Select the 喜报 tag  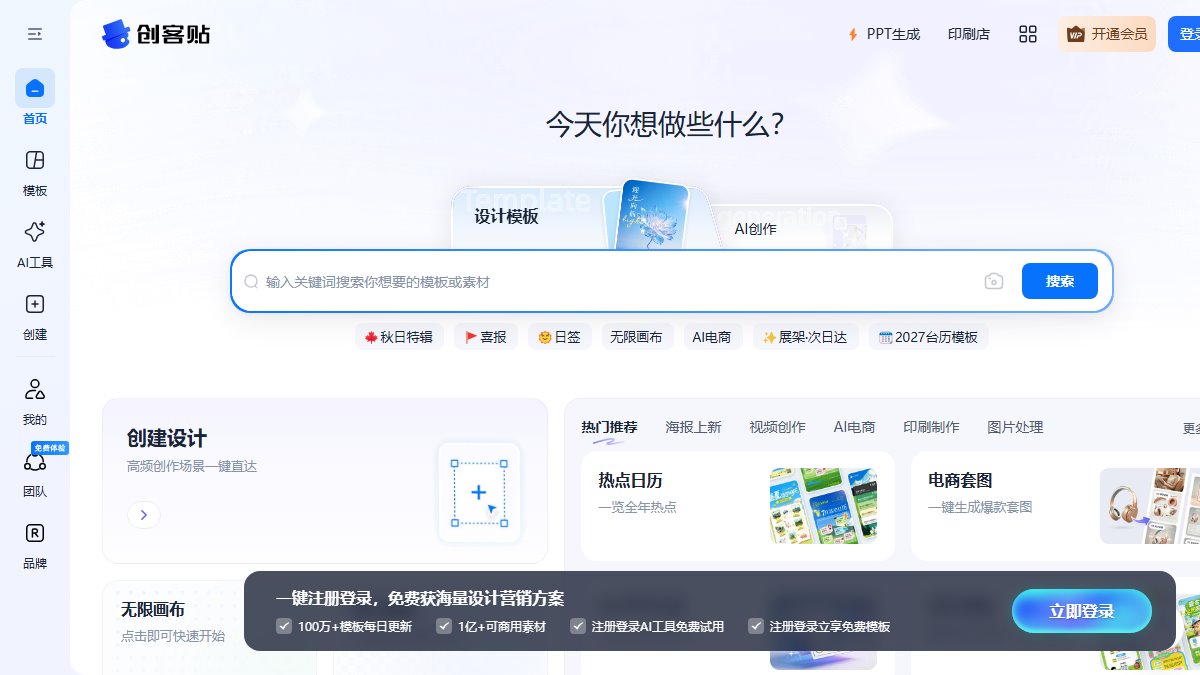tap(486, 337)
